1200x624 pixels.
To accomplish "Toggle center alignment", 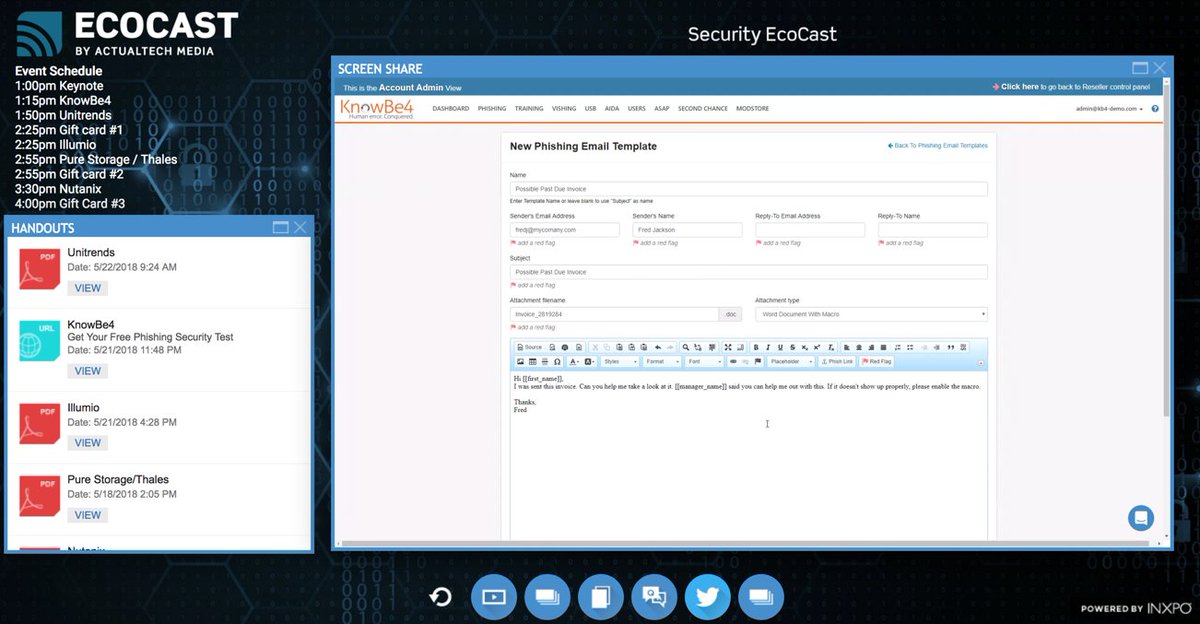I will 859,347.
